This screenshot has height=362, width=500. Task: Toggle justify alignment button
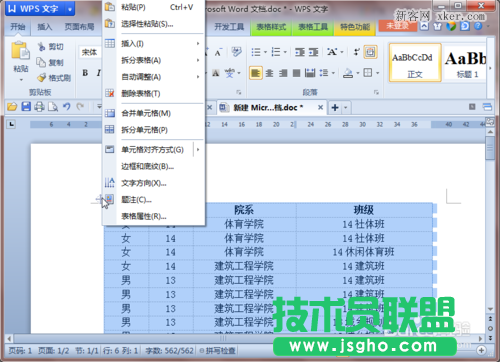[296, 73]
